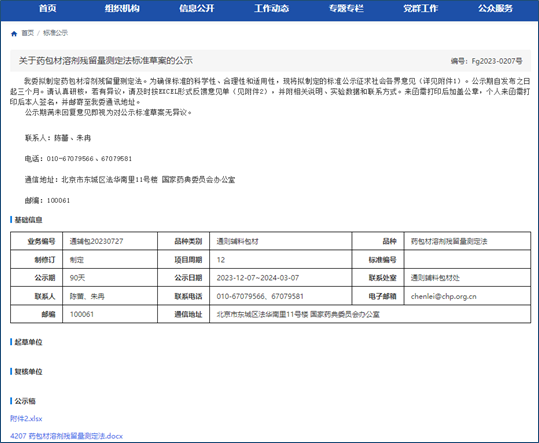Select the 基础信息 section heading
Image resolution: width=539 pixels, height=443 pixels.
[28, 220]
